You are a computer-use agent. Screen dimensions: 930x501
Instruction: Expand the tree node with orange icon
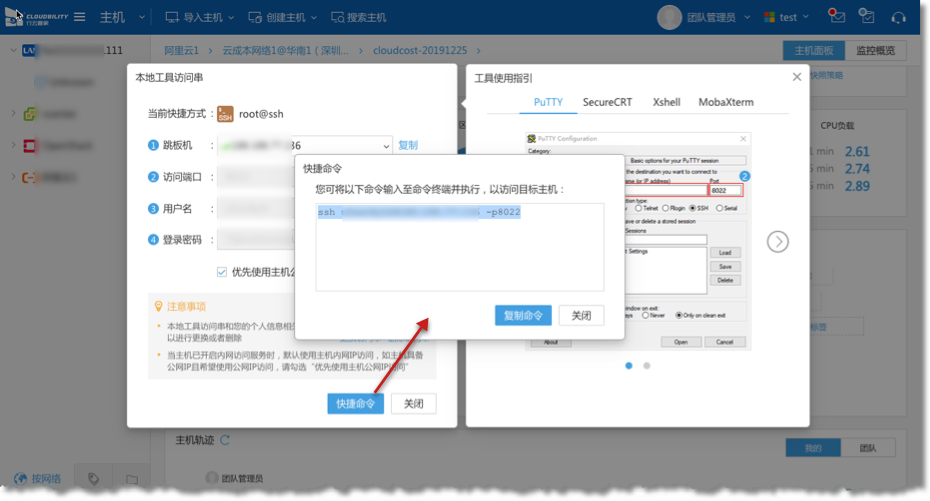tap(13, 176)
